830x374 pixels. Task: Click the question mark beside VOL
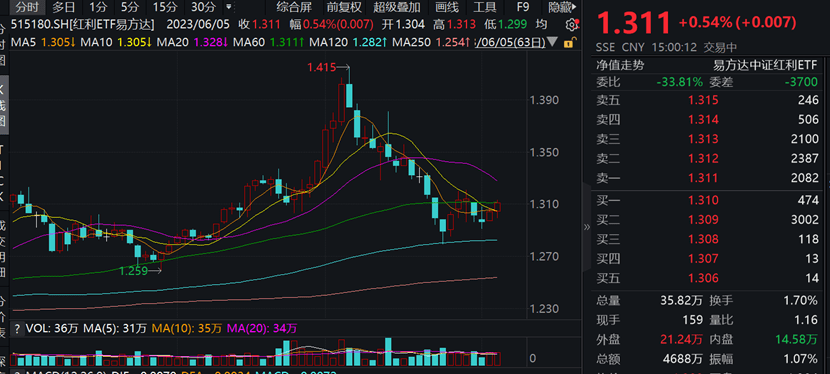17,329
